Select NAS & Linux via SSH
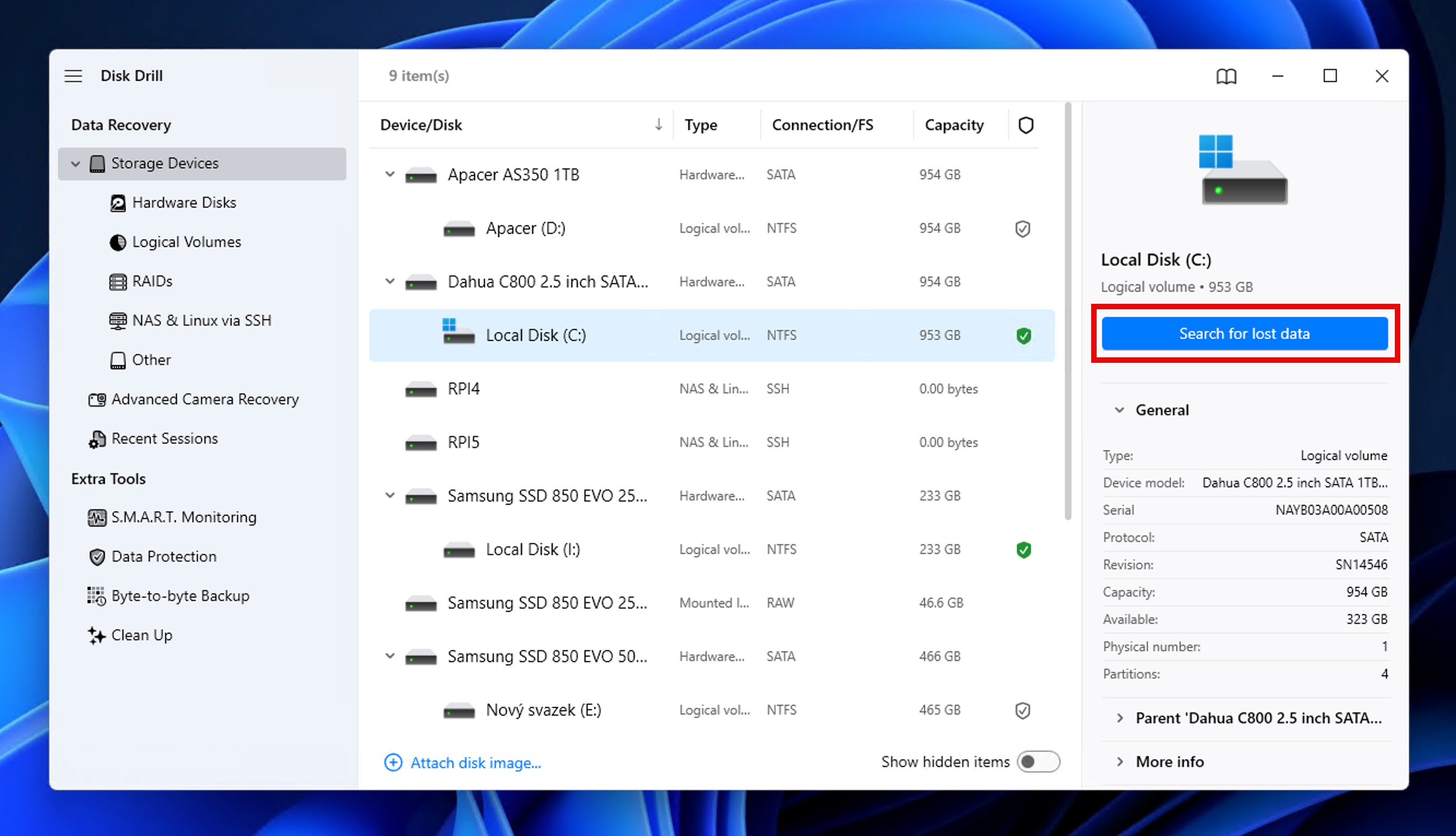 coord(202,320)
